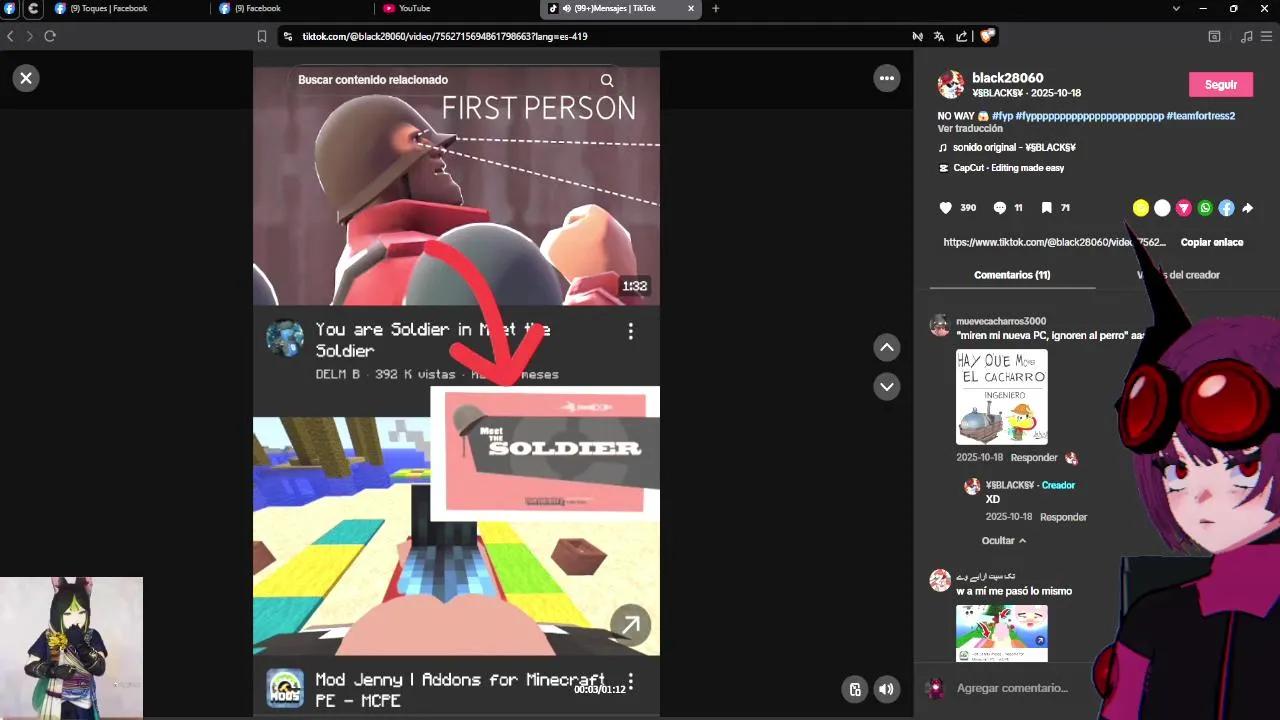Go to the next video with down chevron

887,386
